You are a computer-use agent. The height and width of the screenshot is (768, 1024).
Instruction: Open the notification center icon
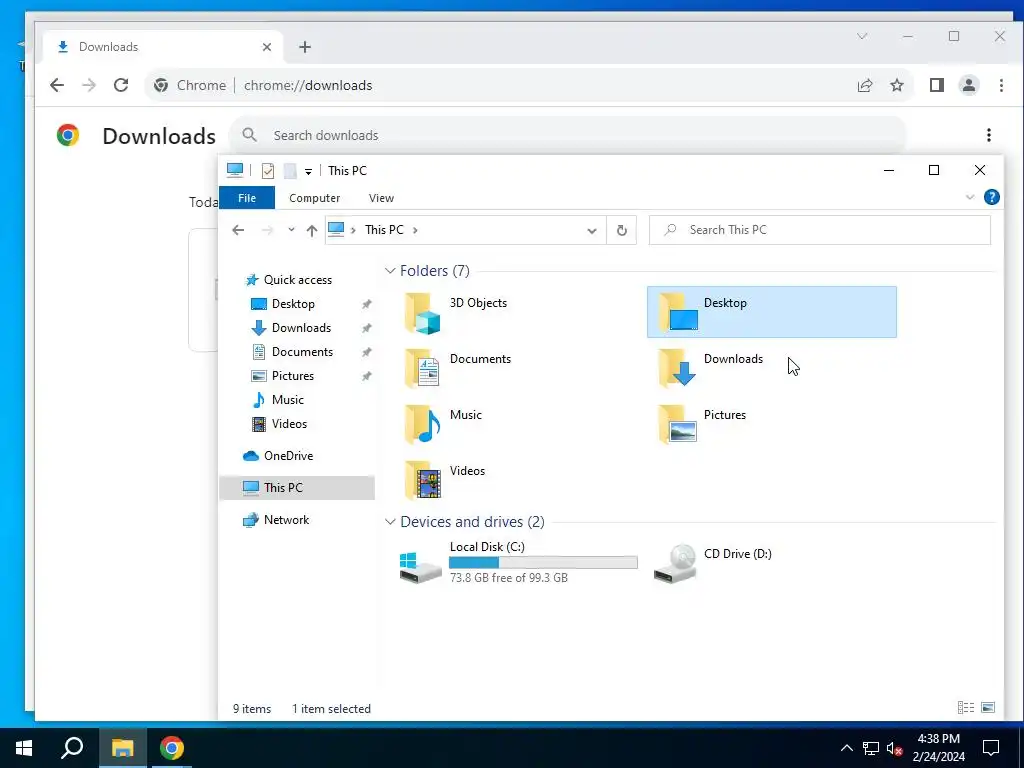point(991,748)
